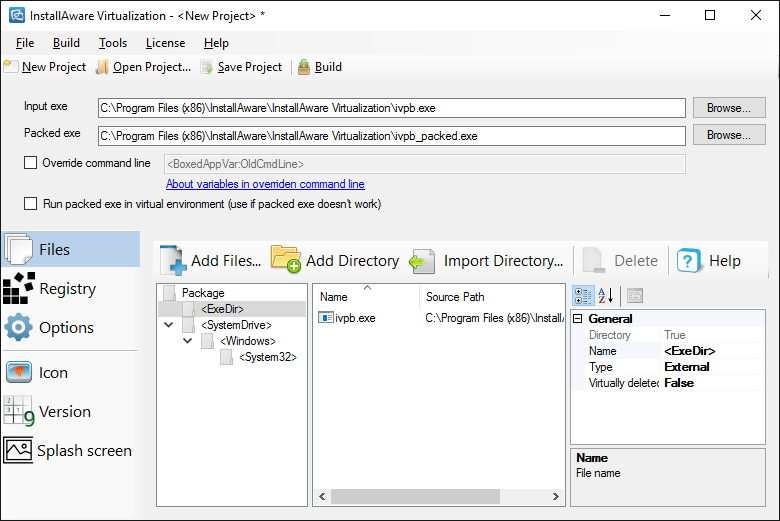Tick Run packed exe in virtual environment

(31, 204)
